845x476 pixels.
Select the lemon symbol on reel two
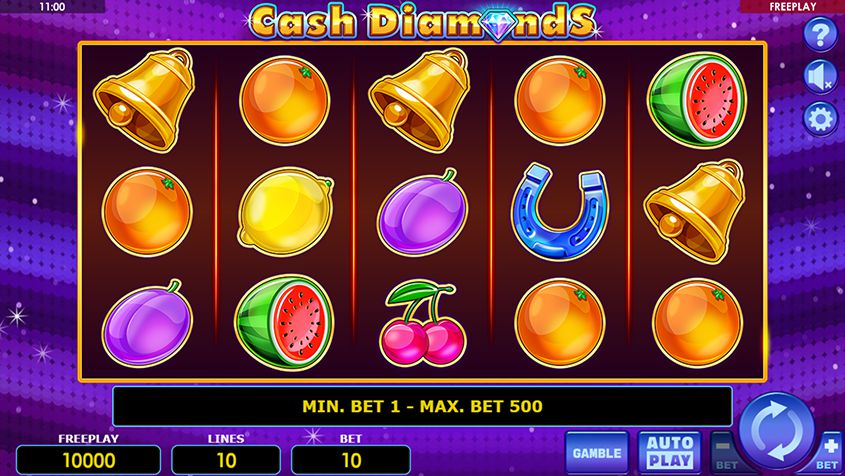pos(285,211)
